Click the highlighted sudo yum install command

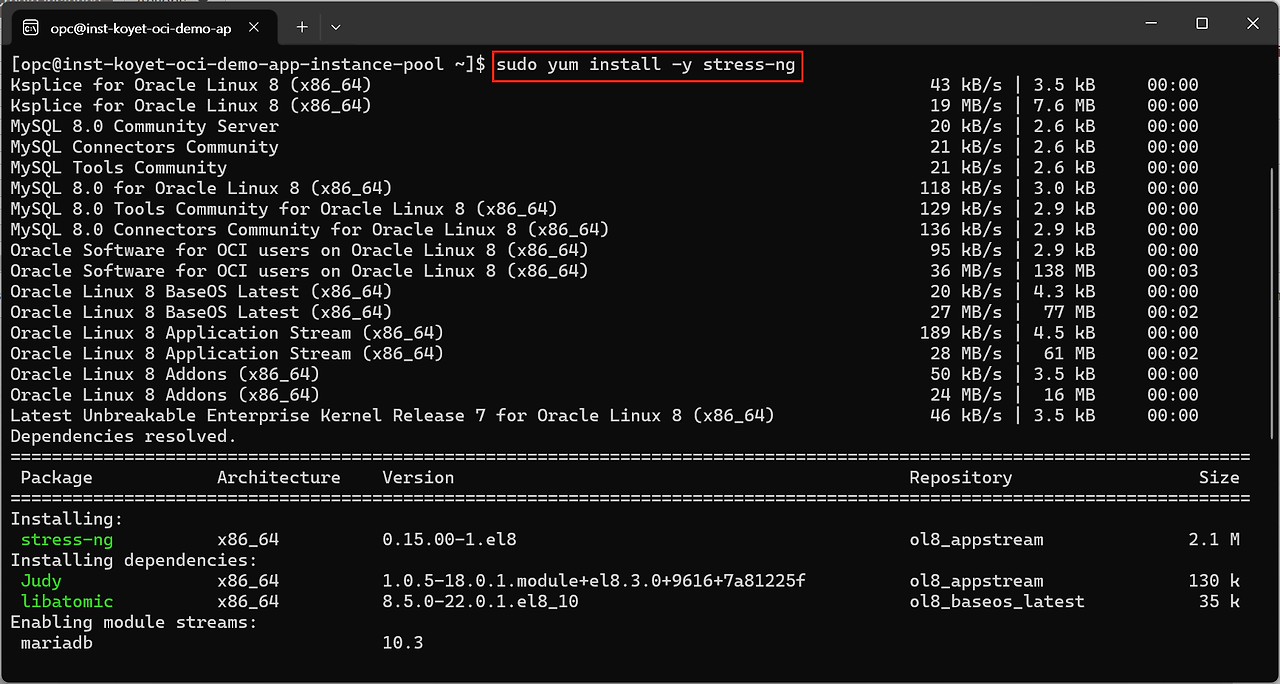648,65
